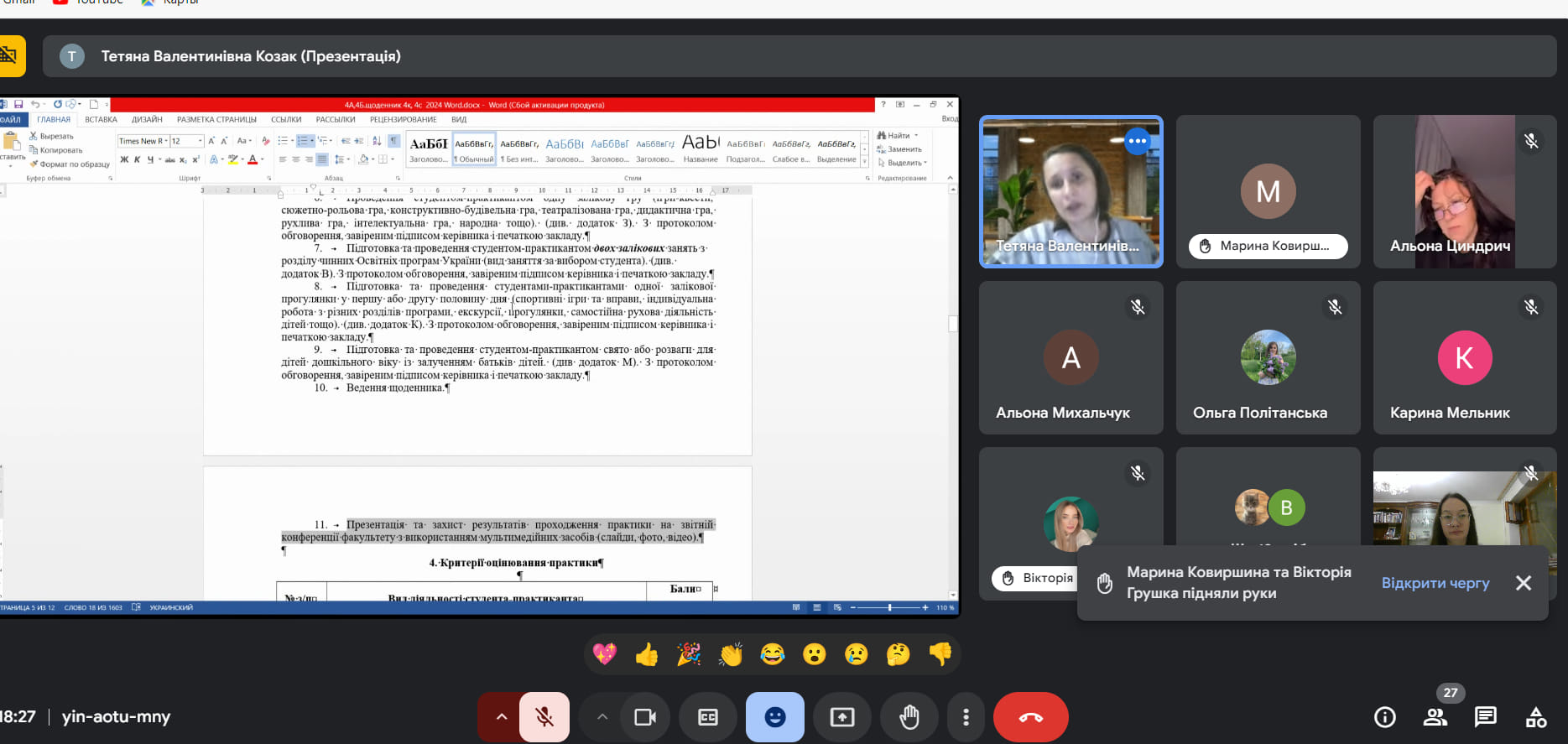Viewport: 1568px width, 744px height.
Task: Expand the Word styles gallery
Action: tap(864, 162)
